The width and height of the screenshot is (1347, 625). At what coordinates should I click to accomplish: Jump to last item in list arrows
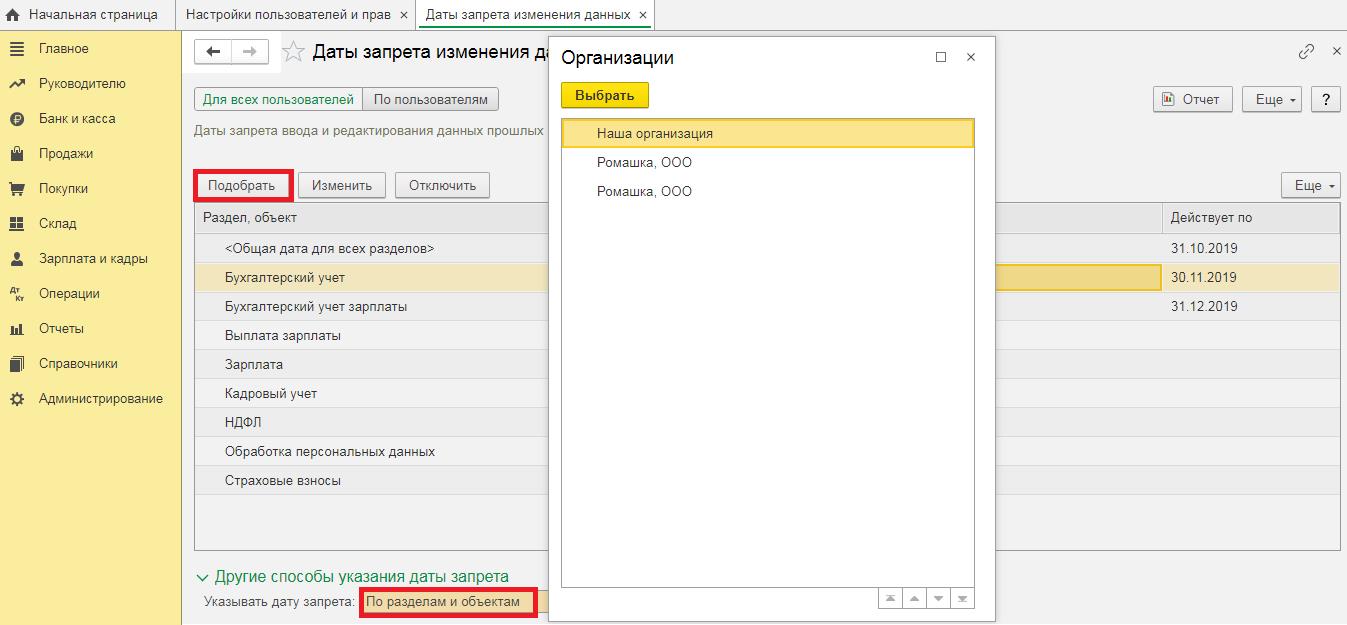pos(962,599)
